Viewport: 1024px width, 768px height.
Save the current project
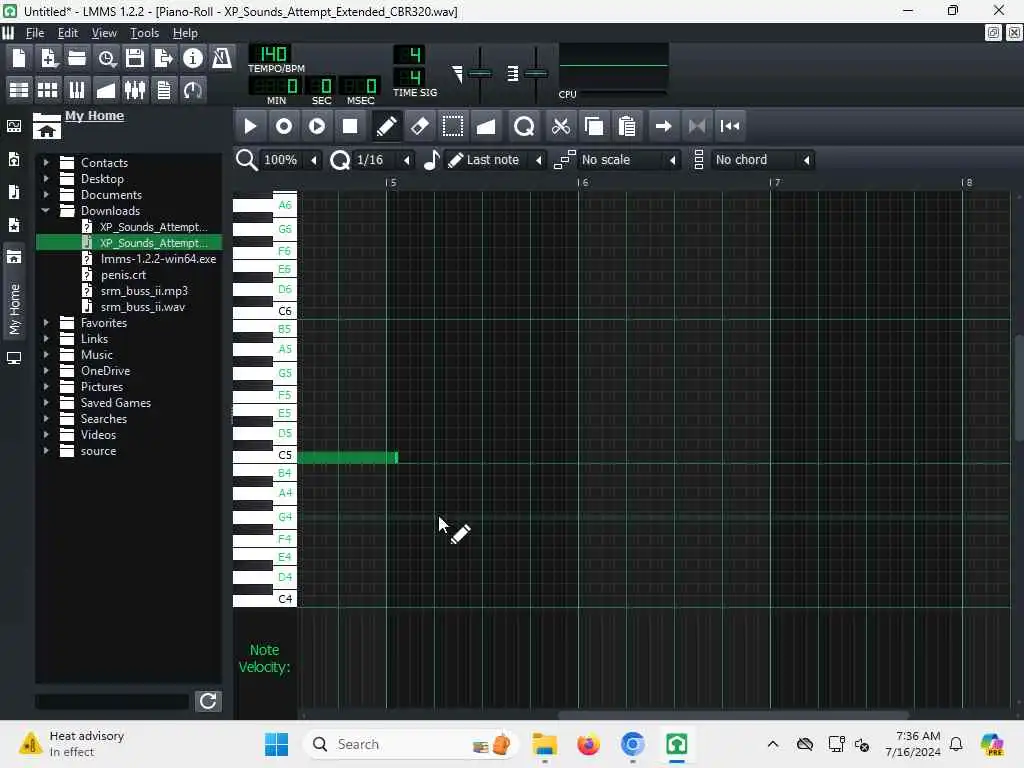(135, 58)
